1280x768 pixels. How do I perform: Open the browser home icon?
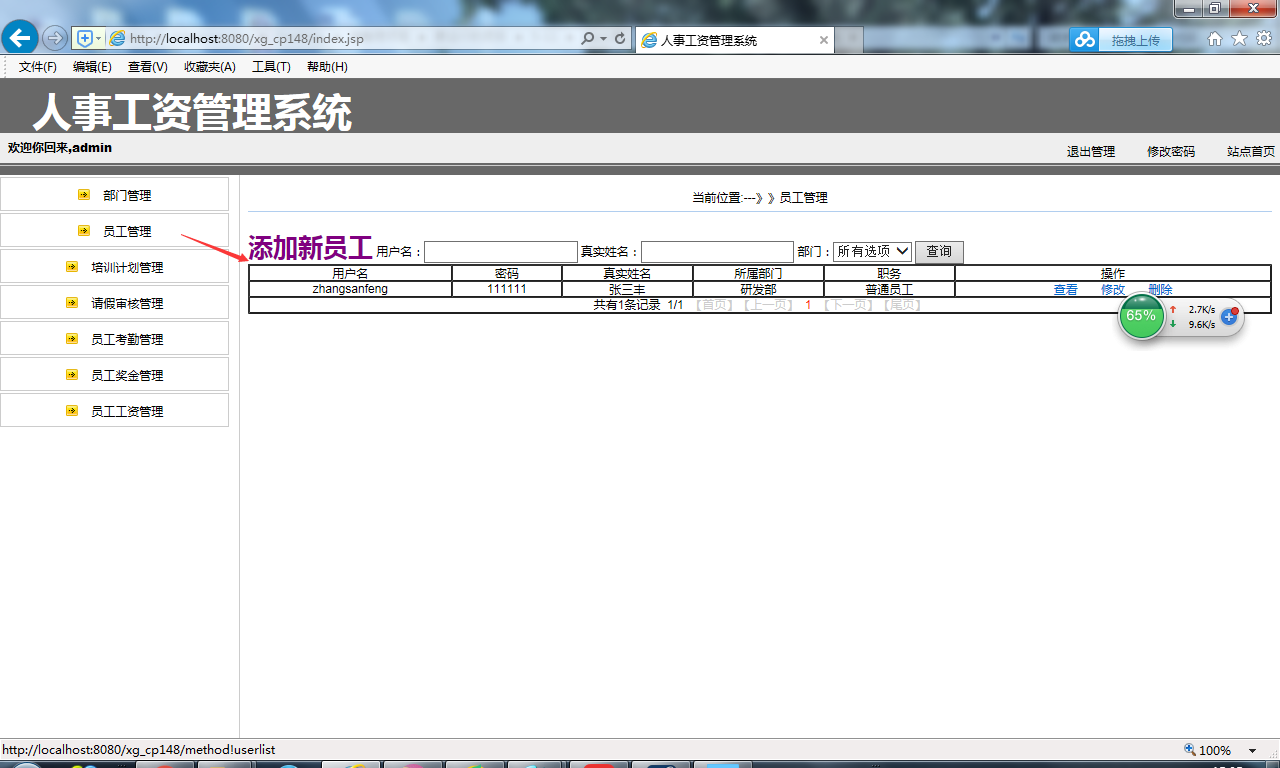point(1215,38)
